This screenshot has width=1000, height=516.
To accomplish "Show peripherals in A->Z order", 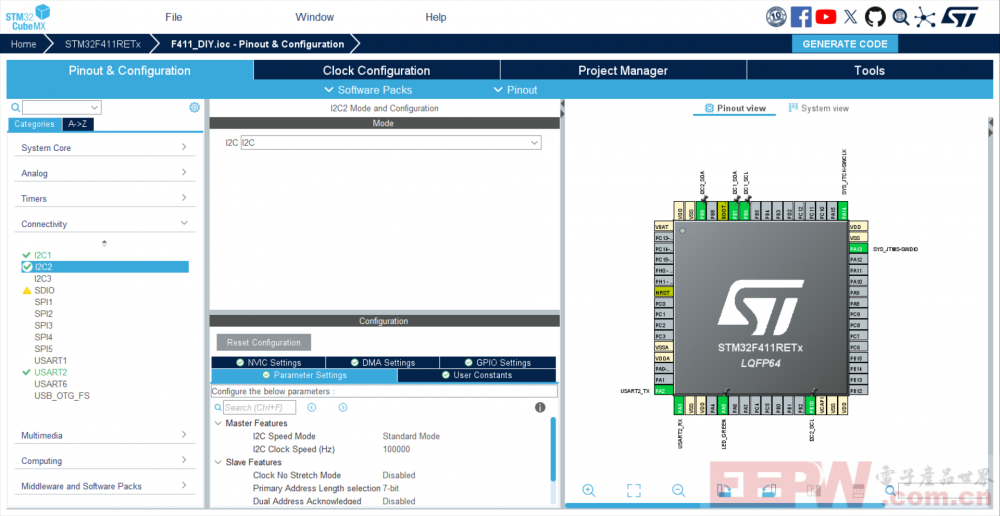I will [x=78, y=124].
